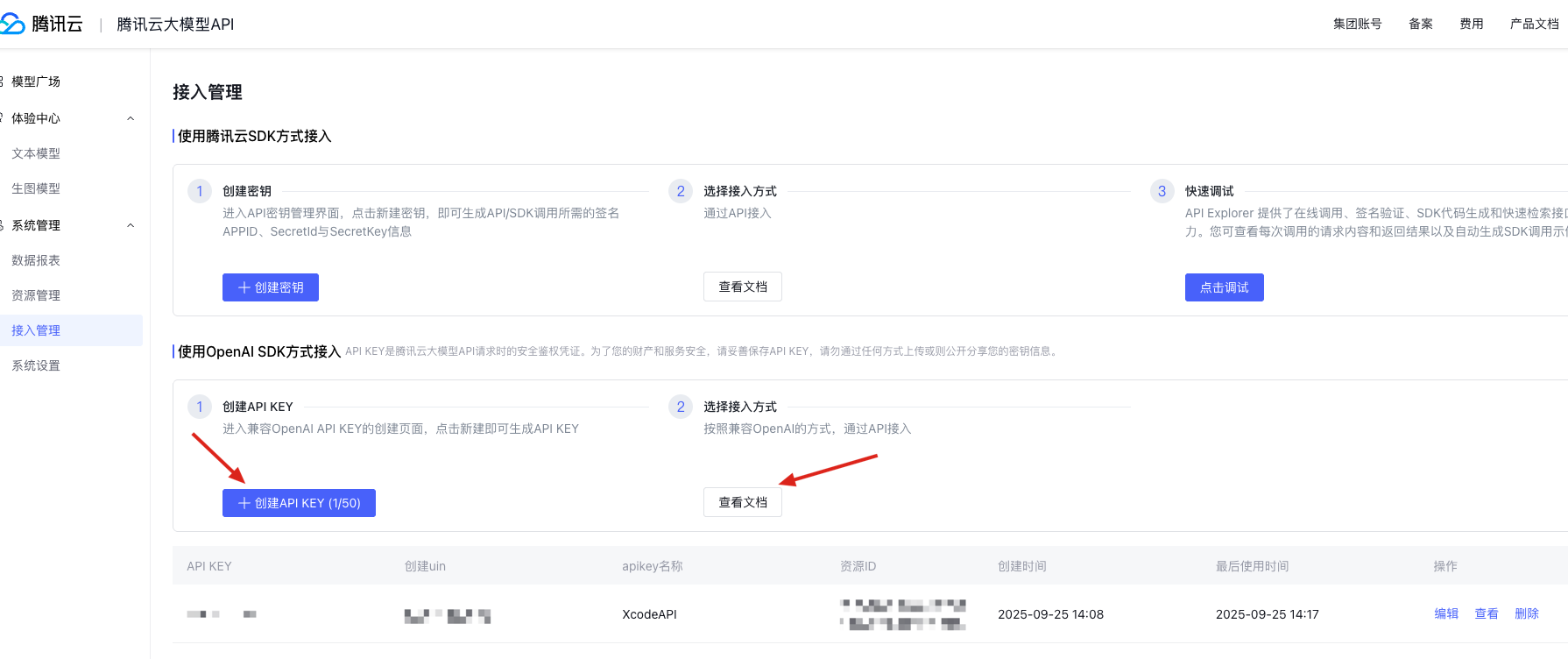Click the 创建密钥 step title
The image size is (1568, 659).
[247, 191]
